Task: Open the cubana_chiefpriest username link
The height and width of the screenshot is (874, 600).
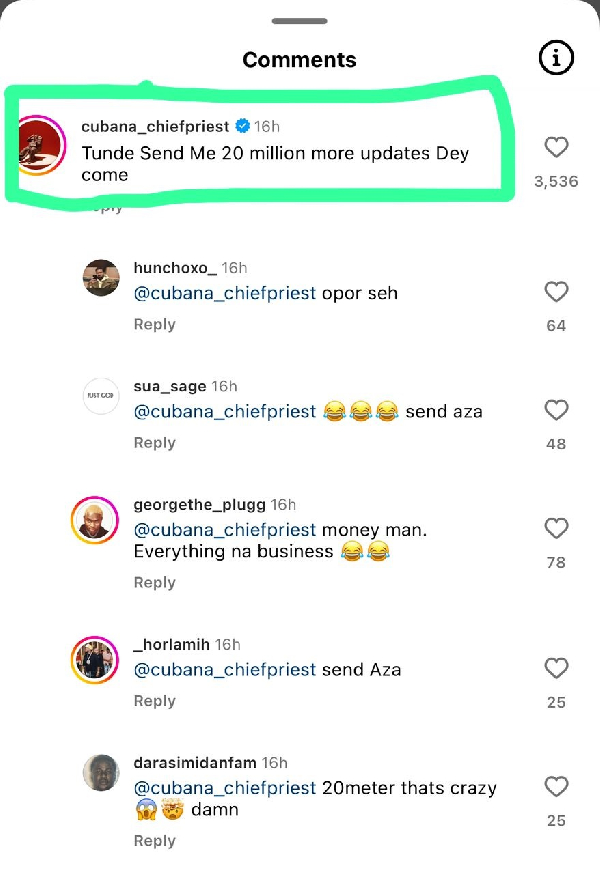Action: coord(154,127)
